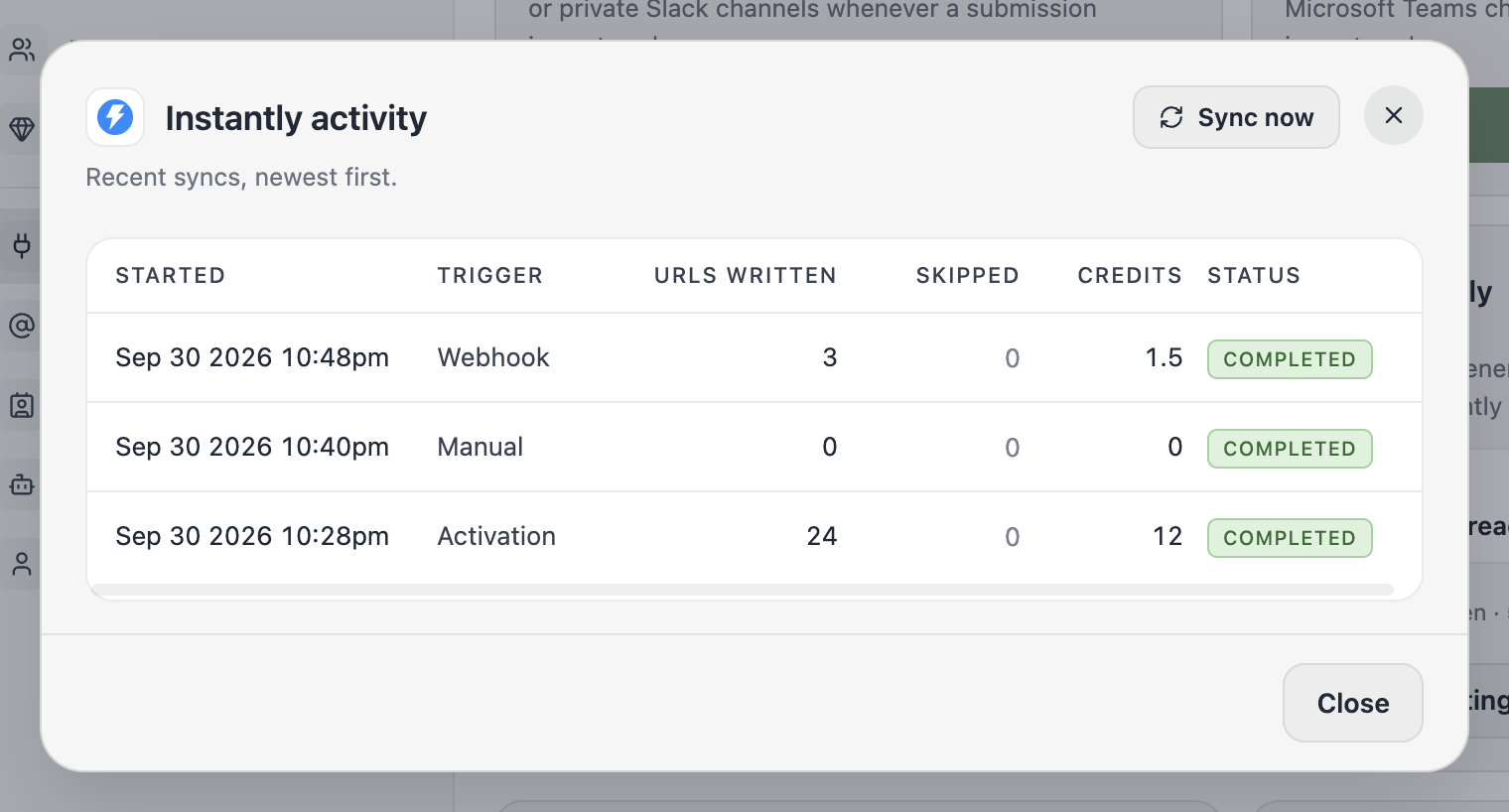Click the SKIPPED column header

968,276
